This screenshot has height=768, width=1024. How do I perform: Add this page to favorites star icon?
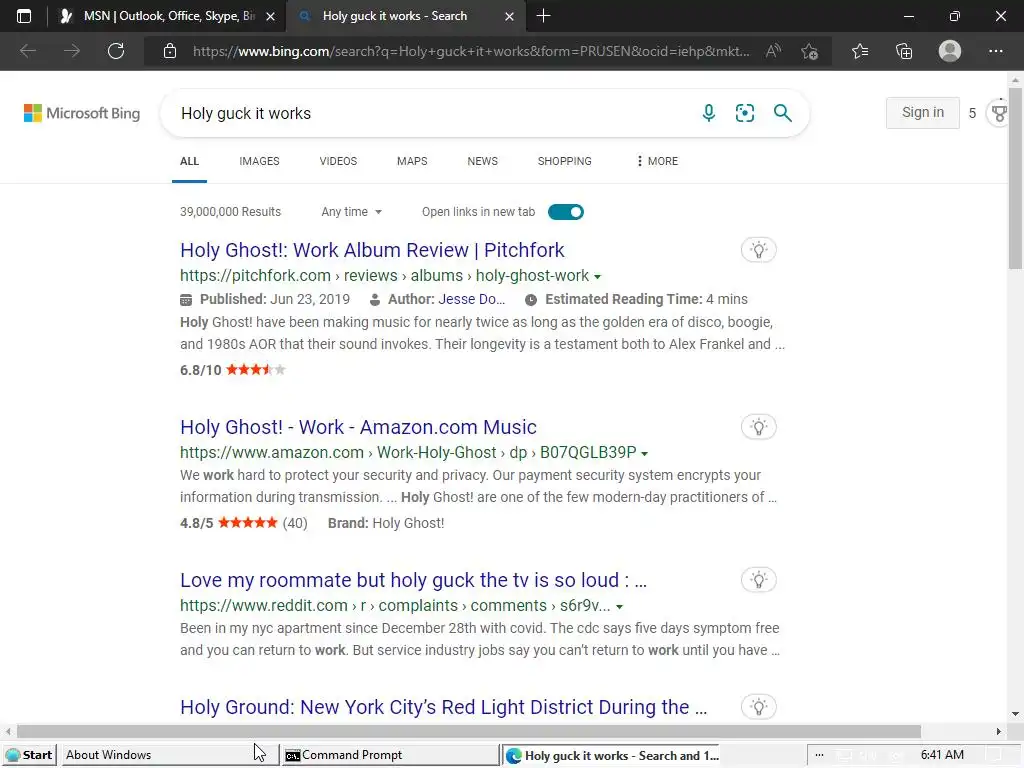(x=810, y=51)
